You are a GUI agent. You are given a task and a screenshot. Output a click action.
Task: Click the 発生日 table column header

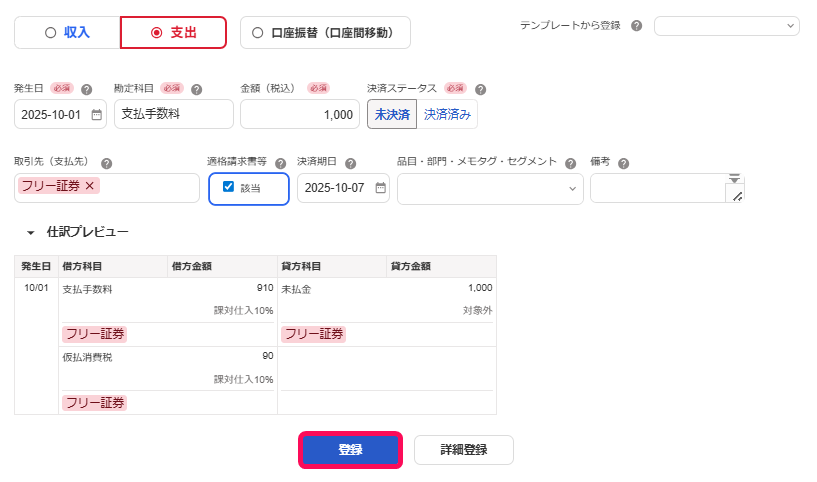36,266
